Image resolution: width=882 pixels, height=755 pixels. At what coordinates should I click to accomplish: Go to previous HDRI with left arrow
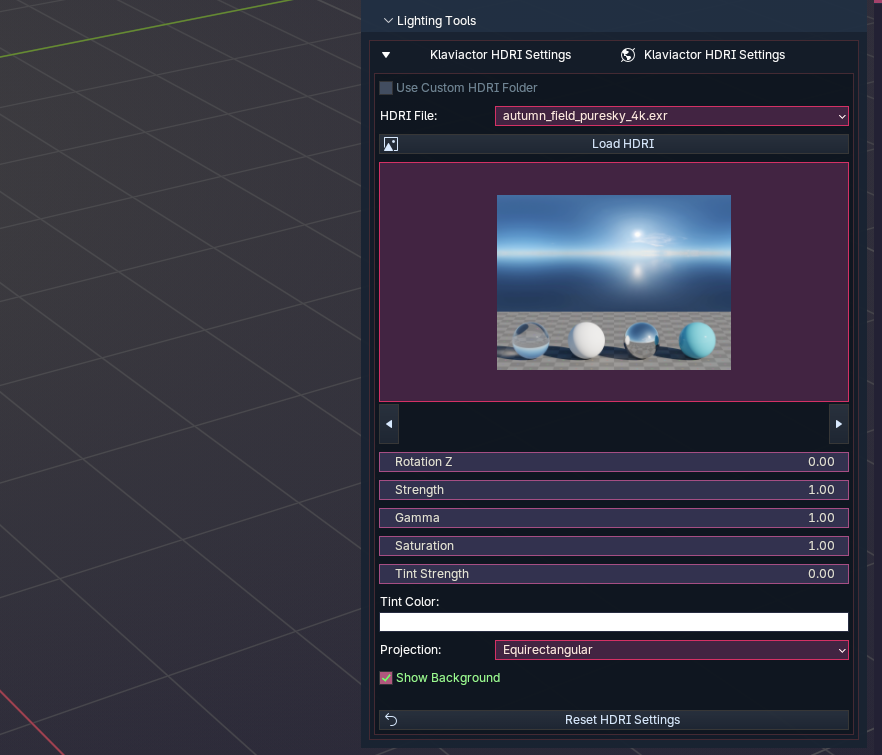[389, 424]
